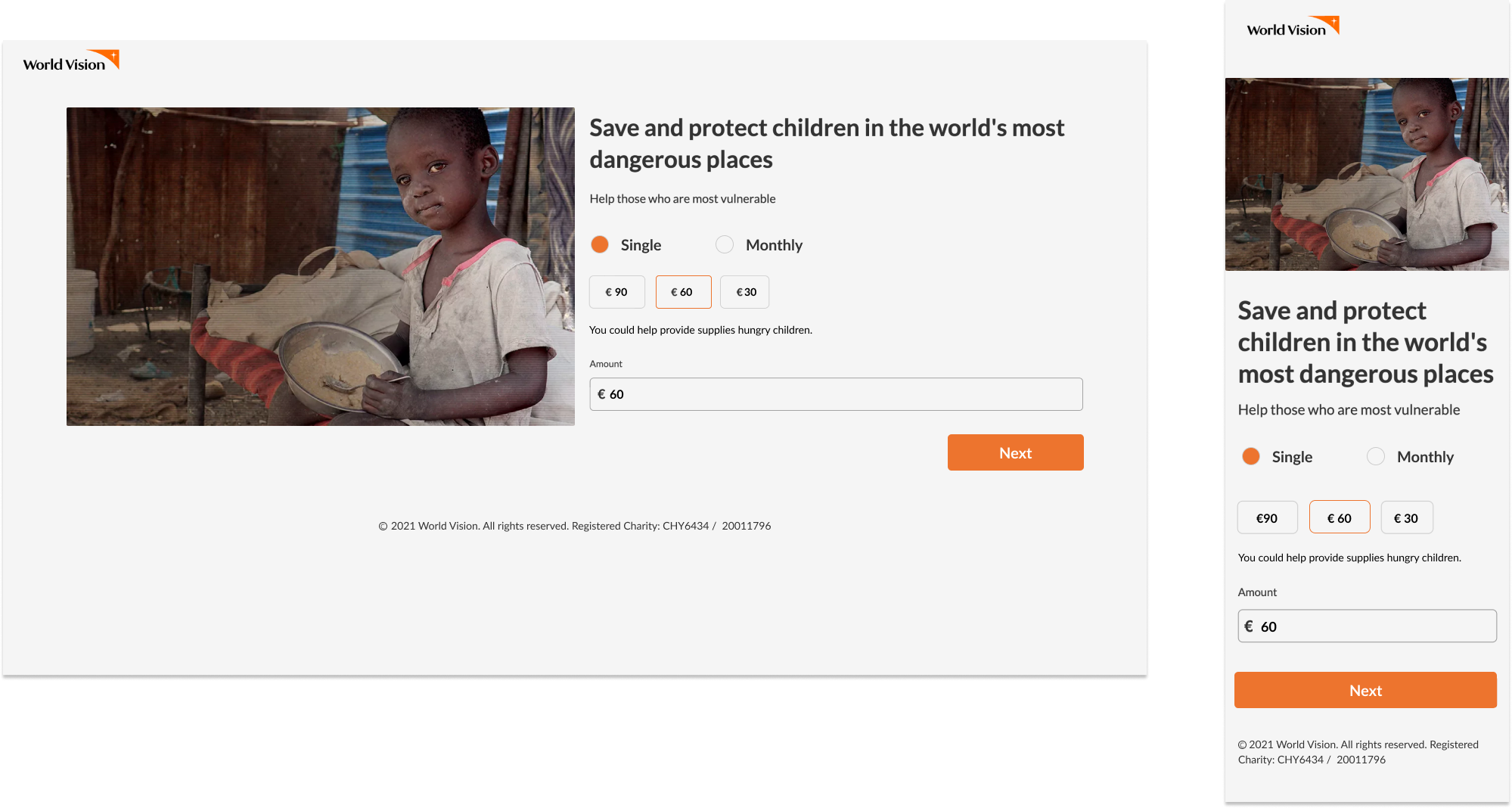Choose the € 90 amount in desktop view
Viewport: 1512px width, 808px height.
(x=616, y=292)
